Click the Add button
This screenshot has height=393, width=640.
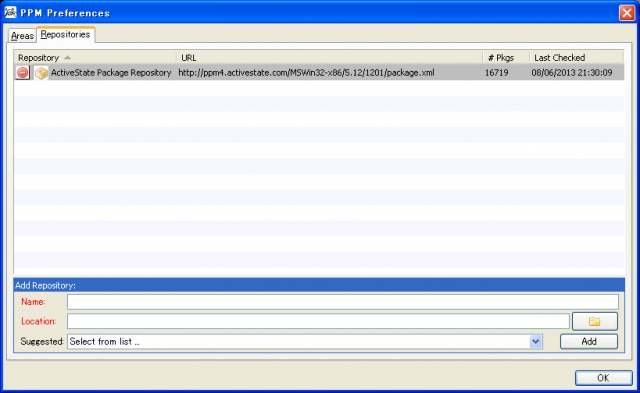(x=589, y=342)
